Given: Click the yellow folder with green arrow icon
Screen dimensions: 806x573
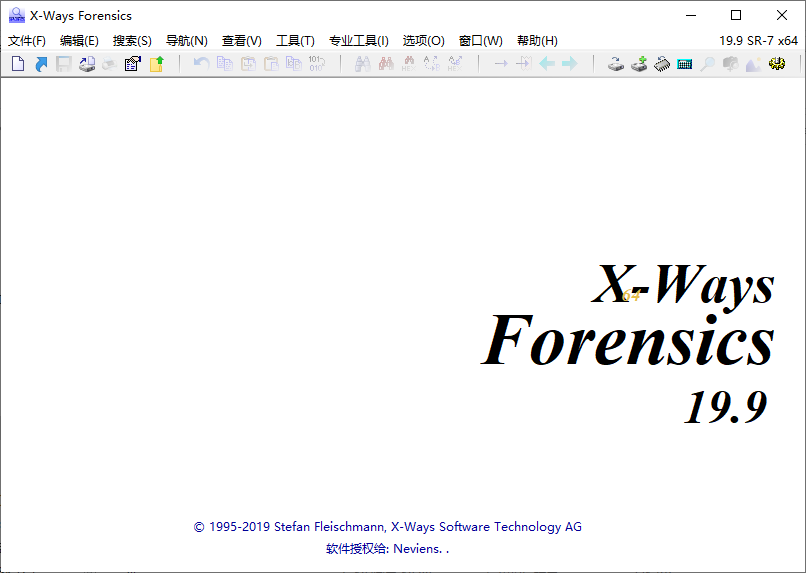Looking at the screenshot, I should coord(156,64).
